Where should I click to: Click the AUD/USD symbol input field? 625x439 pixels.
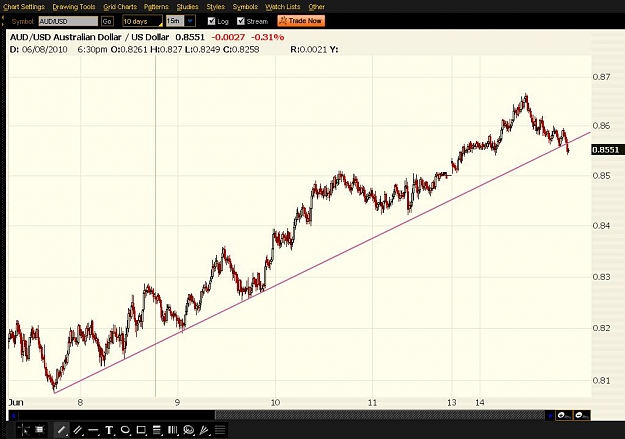click(x=68, y=21)
